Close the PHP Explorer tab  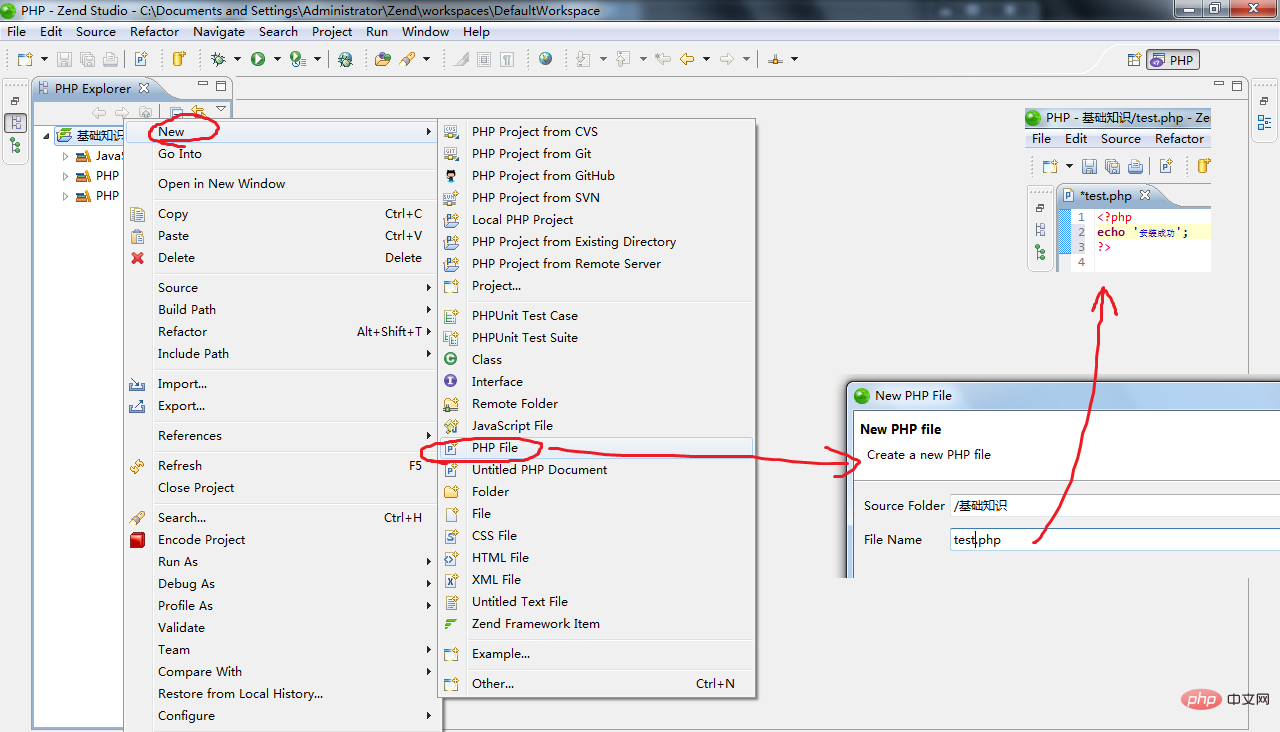point(143,88)
